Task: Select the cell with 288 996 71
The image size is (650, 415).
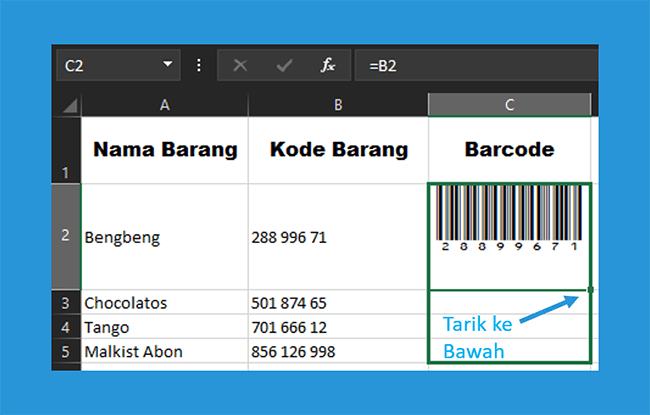Action: [x=338, y=237]
